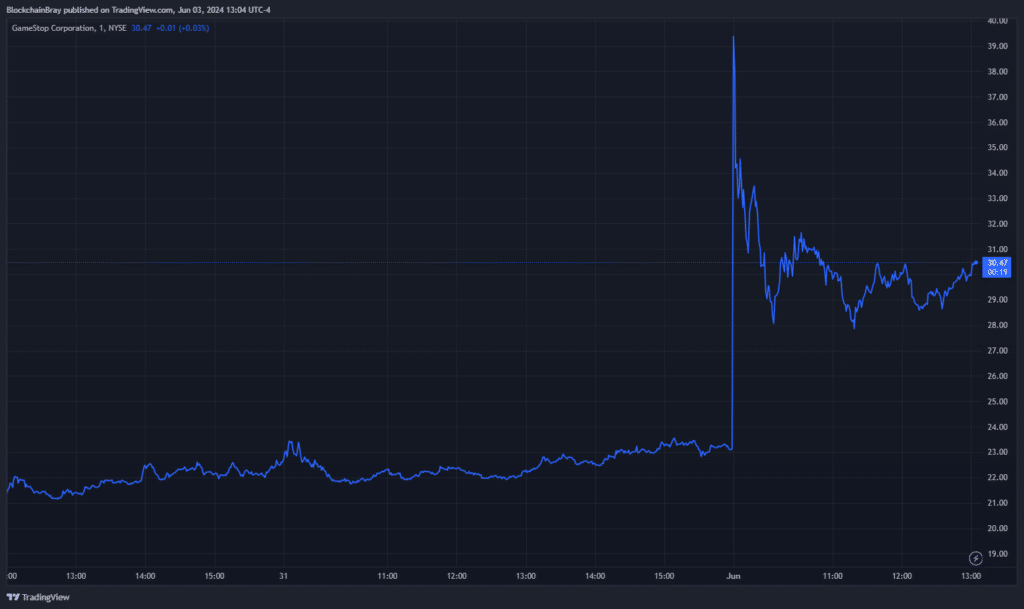Click the 22.00 price axis label
The width and height of the screenshot is (1024, 609).
[997, 477]
